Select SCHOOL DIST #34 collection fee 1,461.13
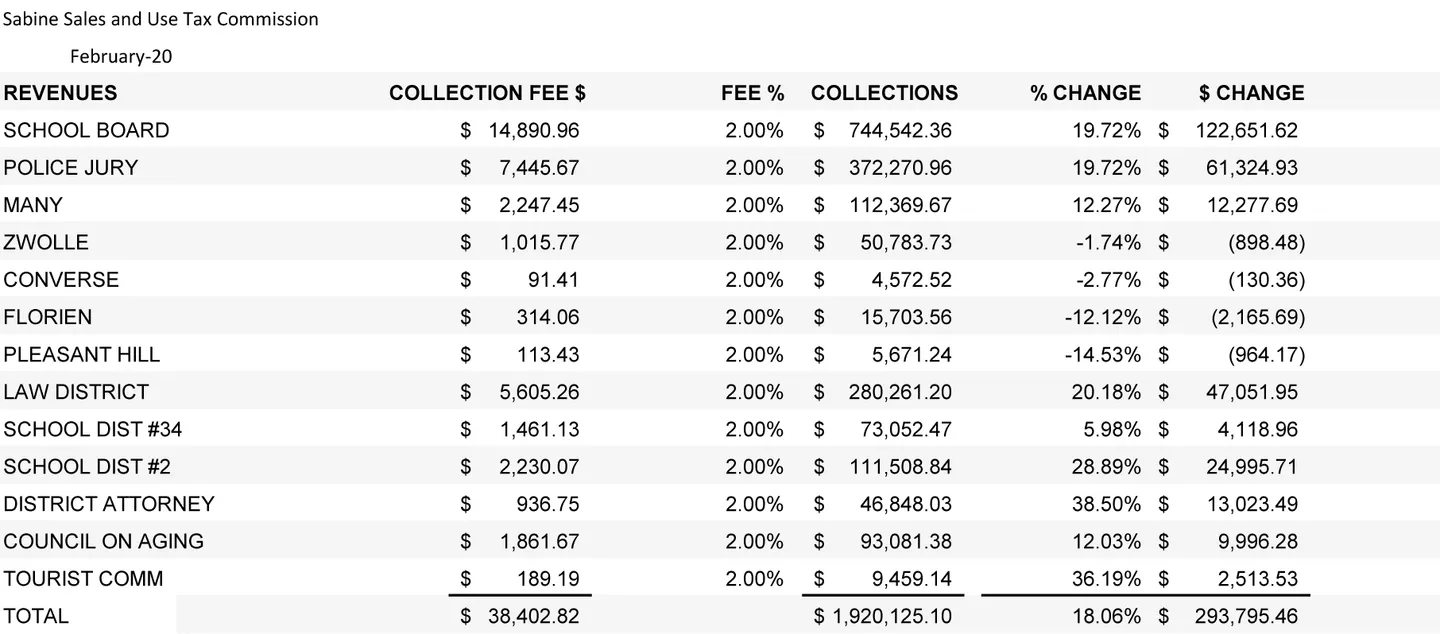The image size is (1440, 634). 539,429
